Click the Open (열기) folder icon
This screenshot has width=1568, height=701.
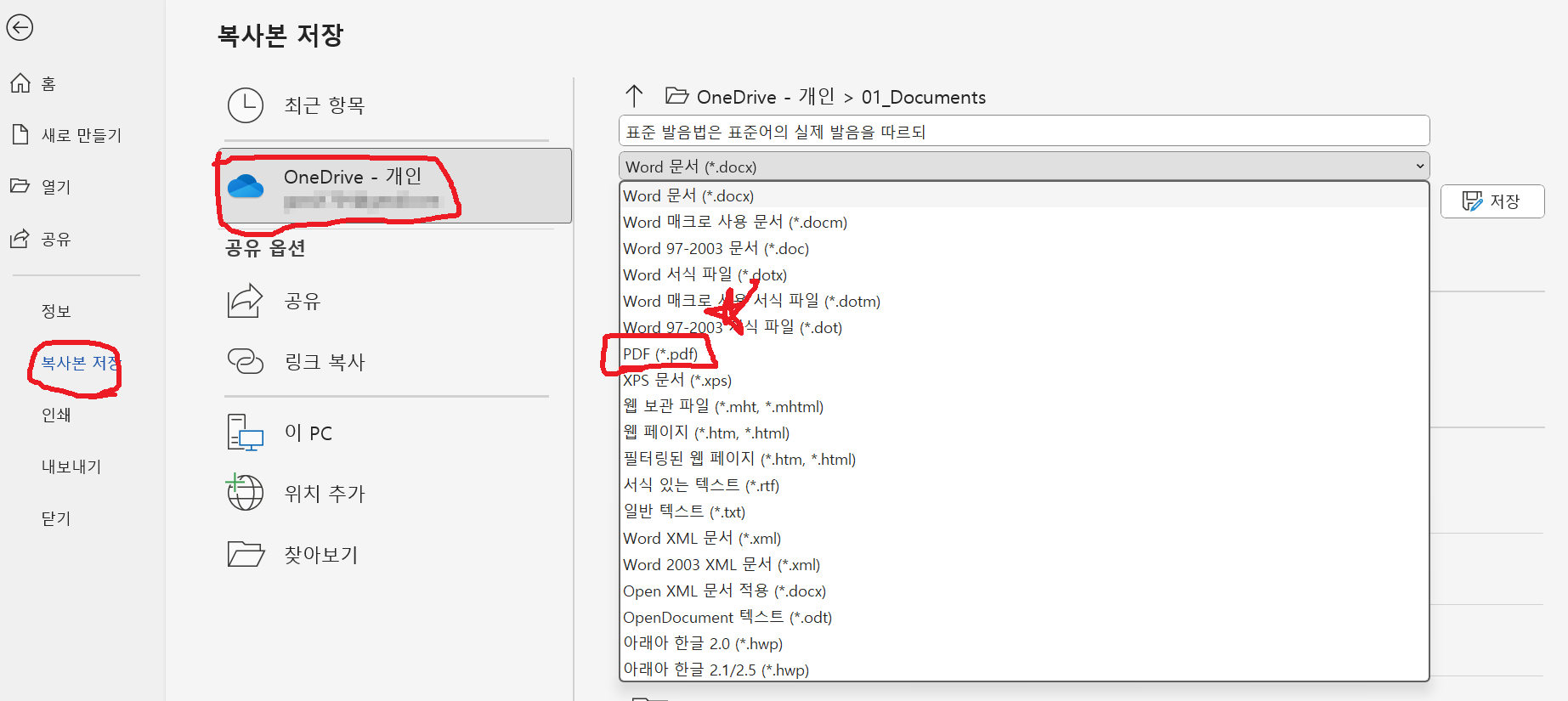(x=20, y=186)
